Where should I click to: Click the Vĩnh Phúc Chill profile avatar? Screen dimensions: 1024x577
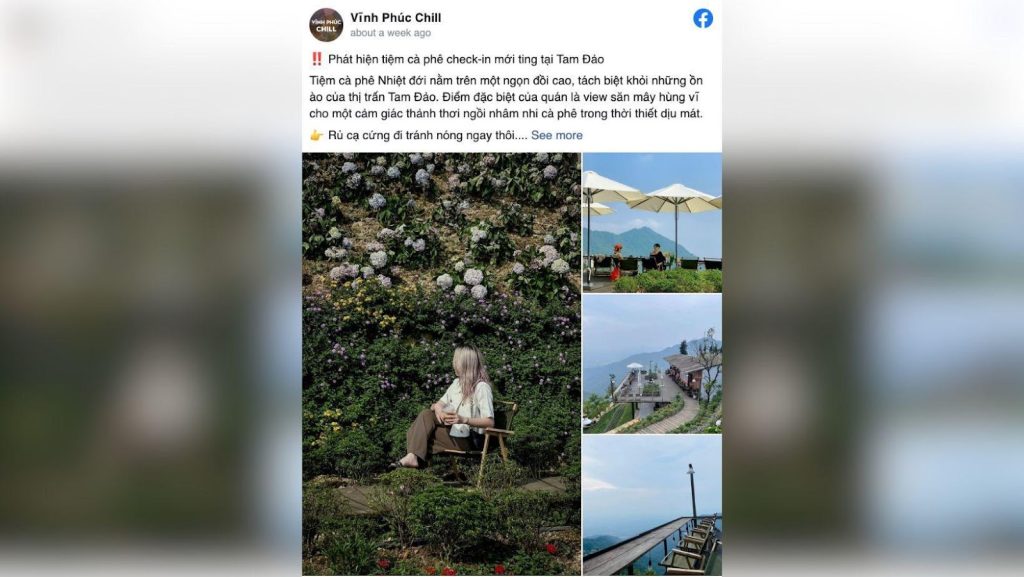[x=326, y=25]
